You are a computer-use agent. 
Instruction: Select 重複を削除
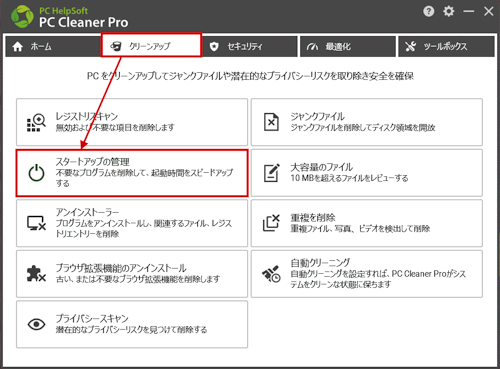(x=367, y=223)
